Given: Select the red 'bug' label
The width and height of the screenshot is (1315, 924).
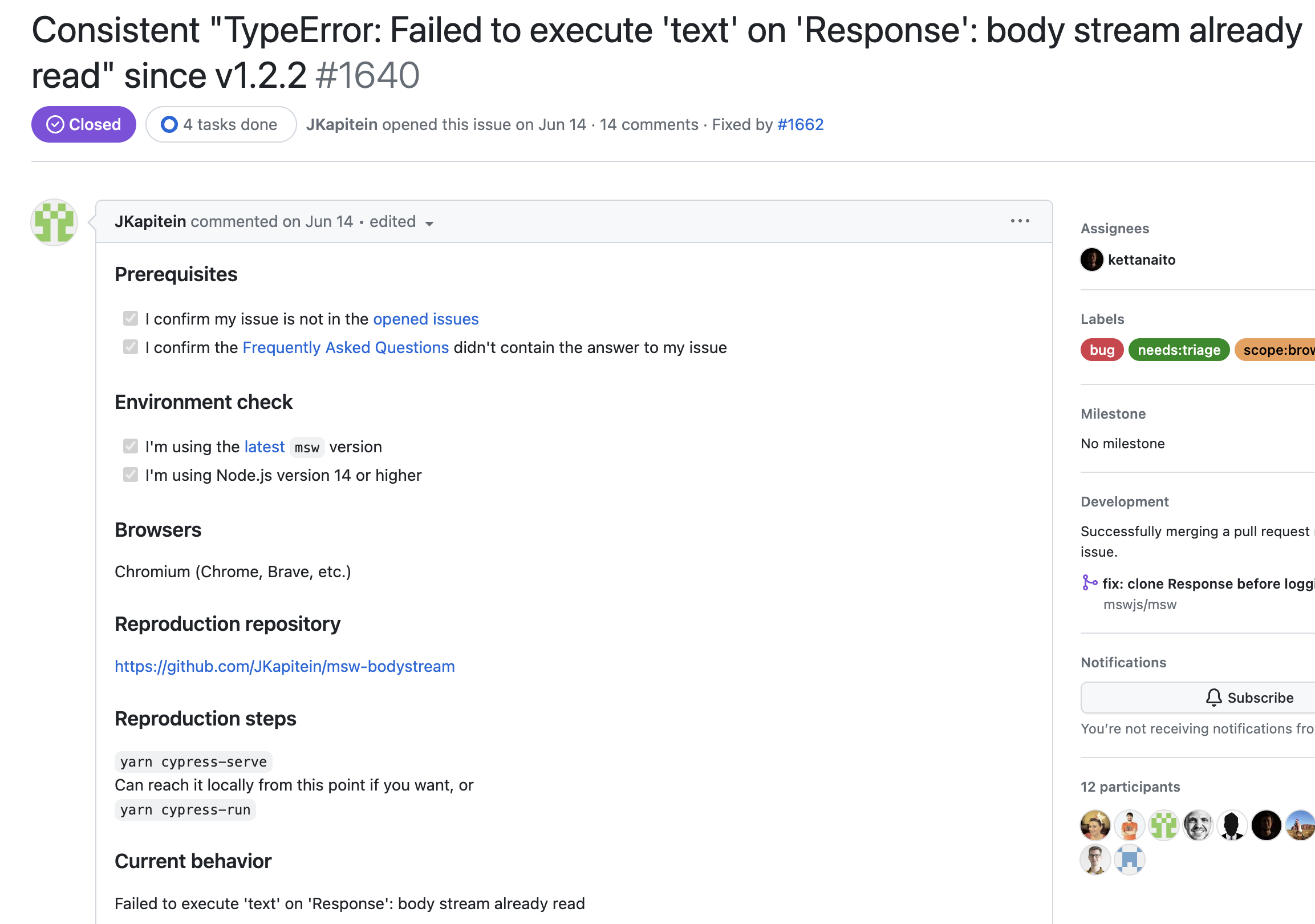Looking at the screenshot, I should 1102,350.
